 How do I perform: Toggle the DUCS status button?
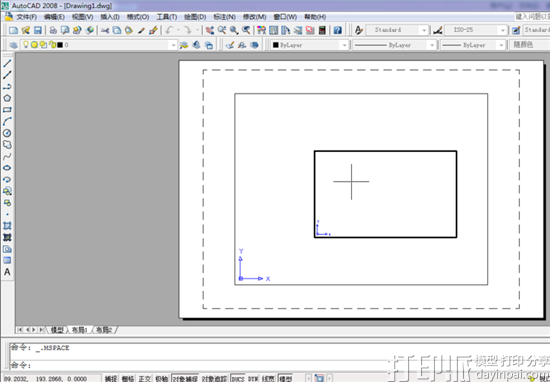(x=238, y=378)
